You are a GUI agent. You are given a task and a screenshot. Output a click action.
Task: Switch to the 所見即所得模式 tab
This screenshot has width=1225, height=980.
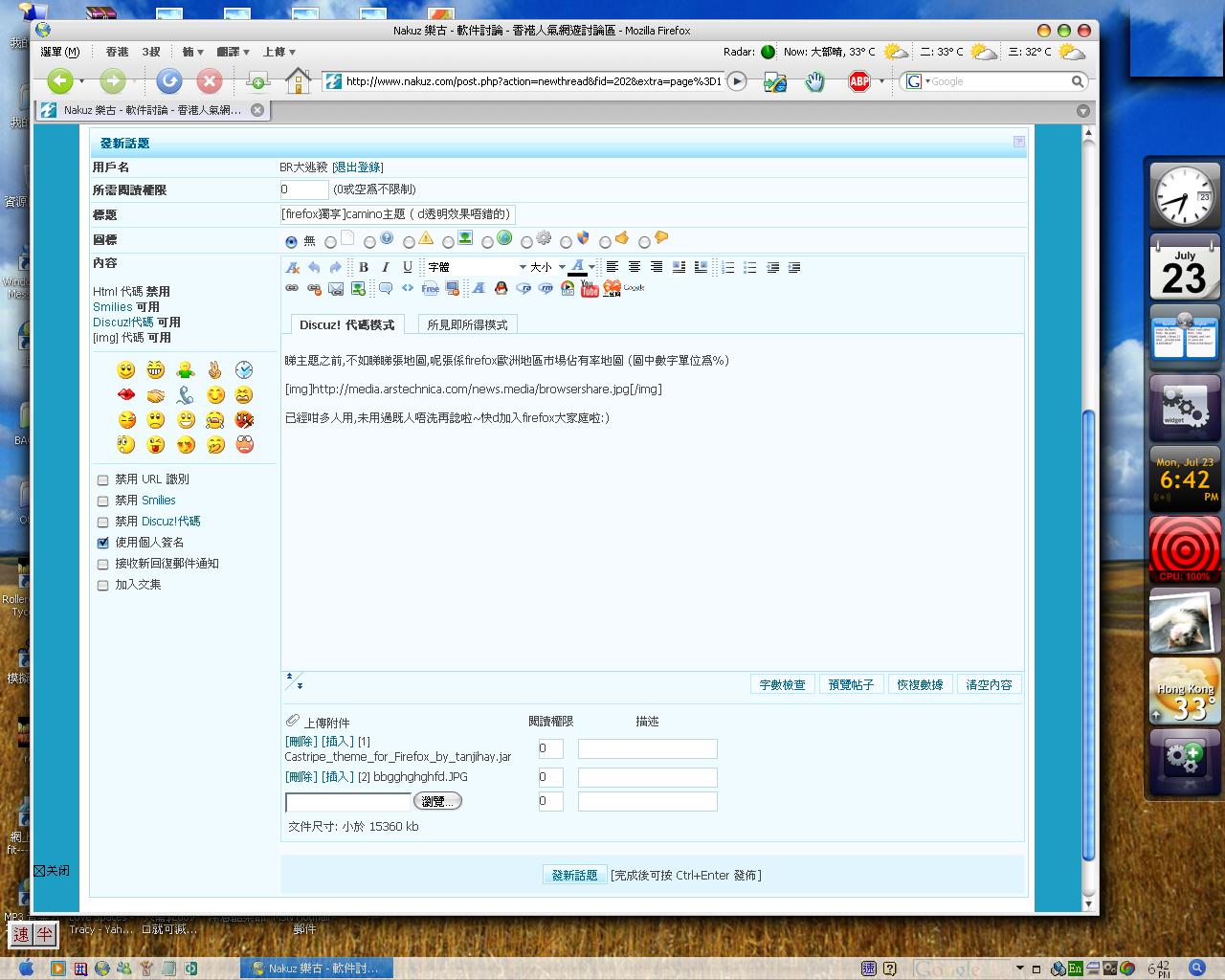click(x=467, y=324)
